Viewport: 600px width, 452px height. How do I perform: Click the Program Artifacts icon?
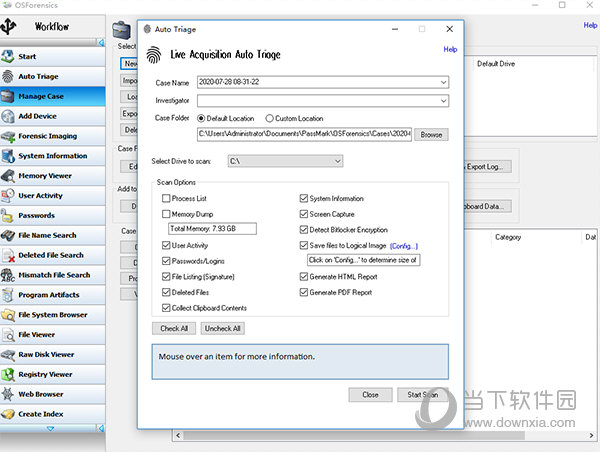tap(8, 295)
